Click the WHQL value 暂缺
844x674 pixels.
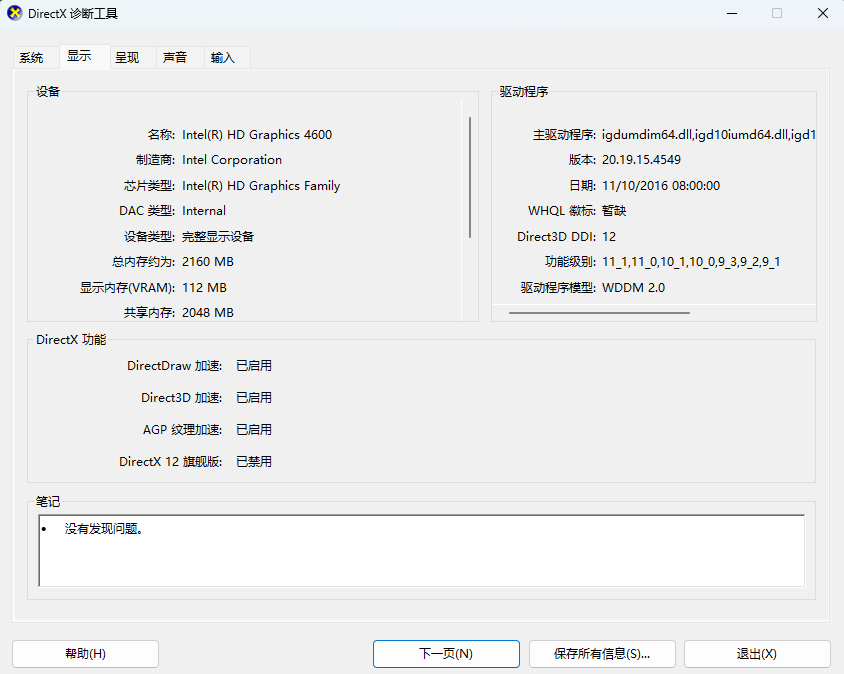click(x=614, y=211)
